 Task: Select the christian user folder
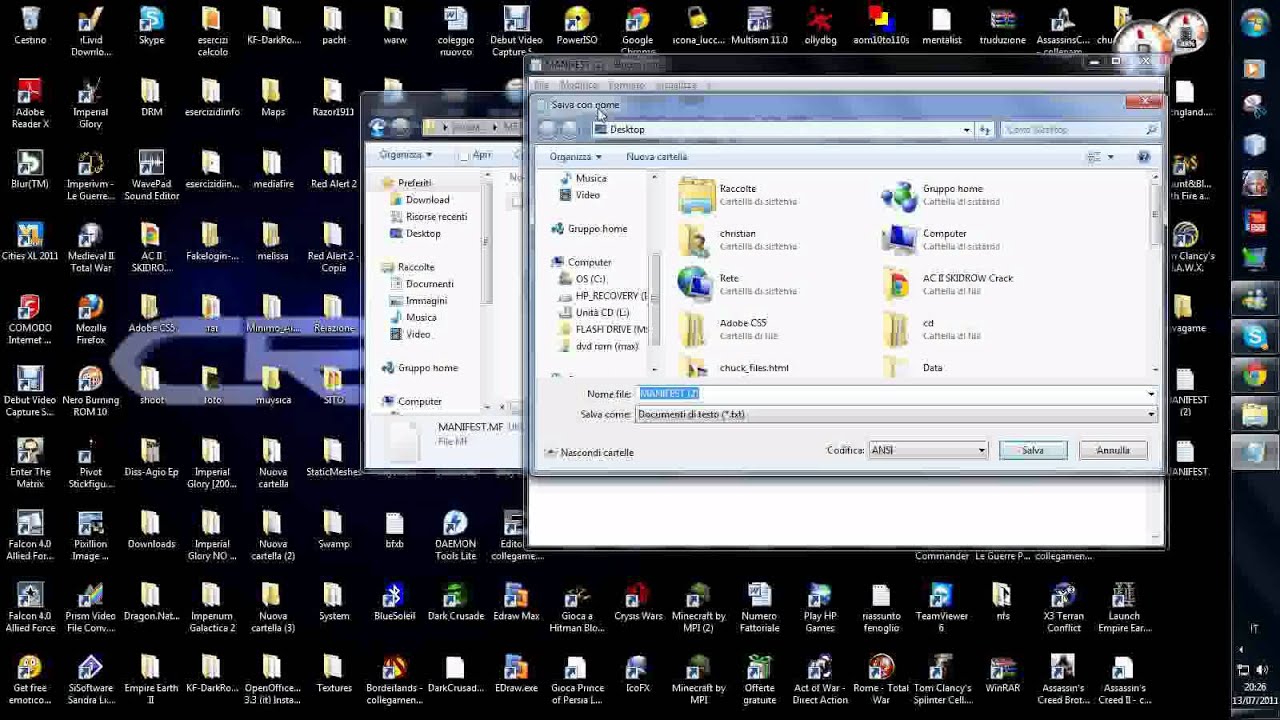[x=738, y=240]
